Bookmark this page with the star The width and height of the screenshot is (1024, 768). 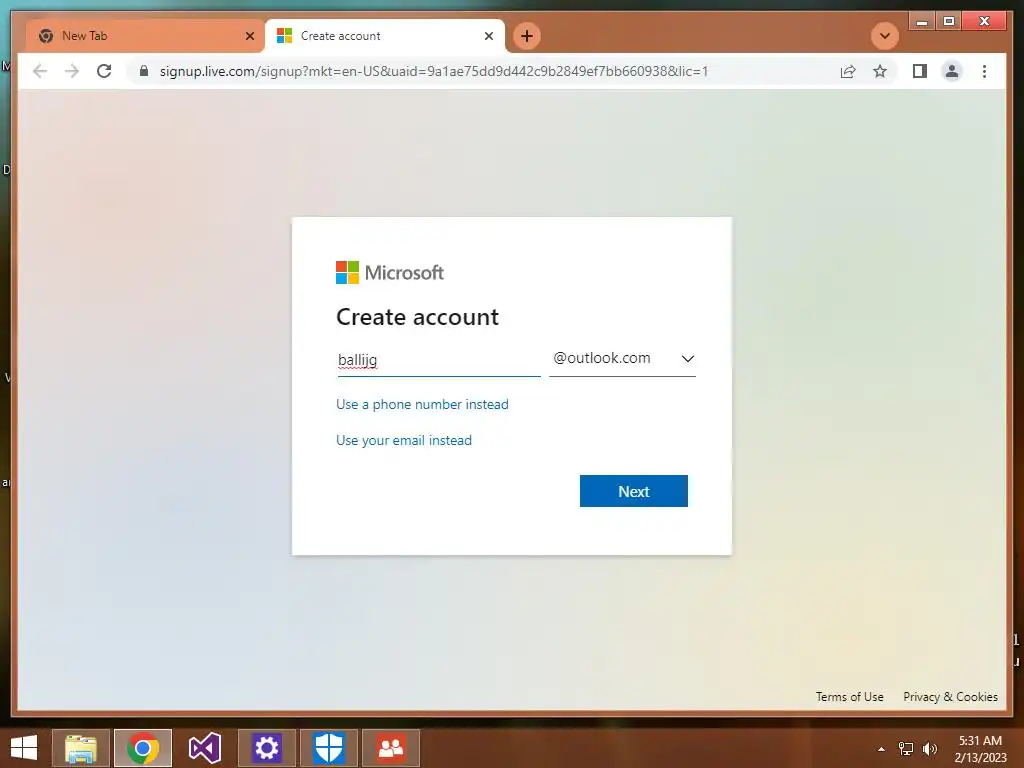tap(880, 71)
